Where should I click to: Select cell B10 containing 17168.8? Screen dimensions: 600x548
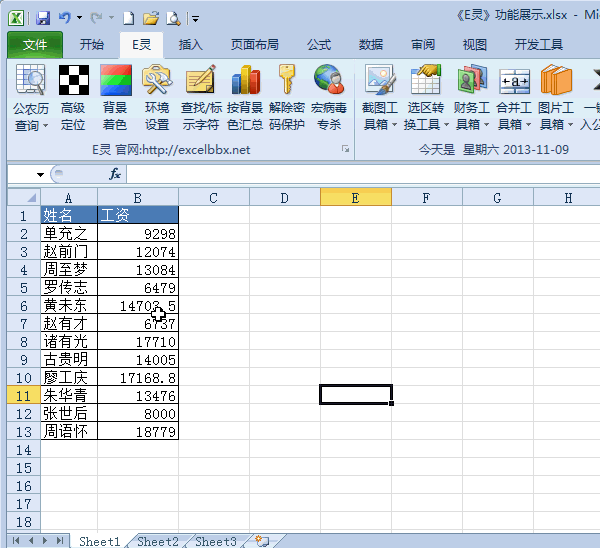coord(138,378)
